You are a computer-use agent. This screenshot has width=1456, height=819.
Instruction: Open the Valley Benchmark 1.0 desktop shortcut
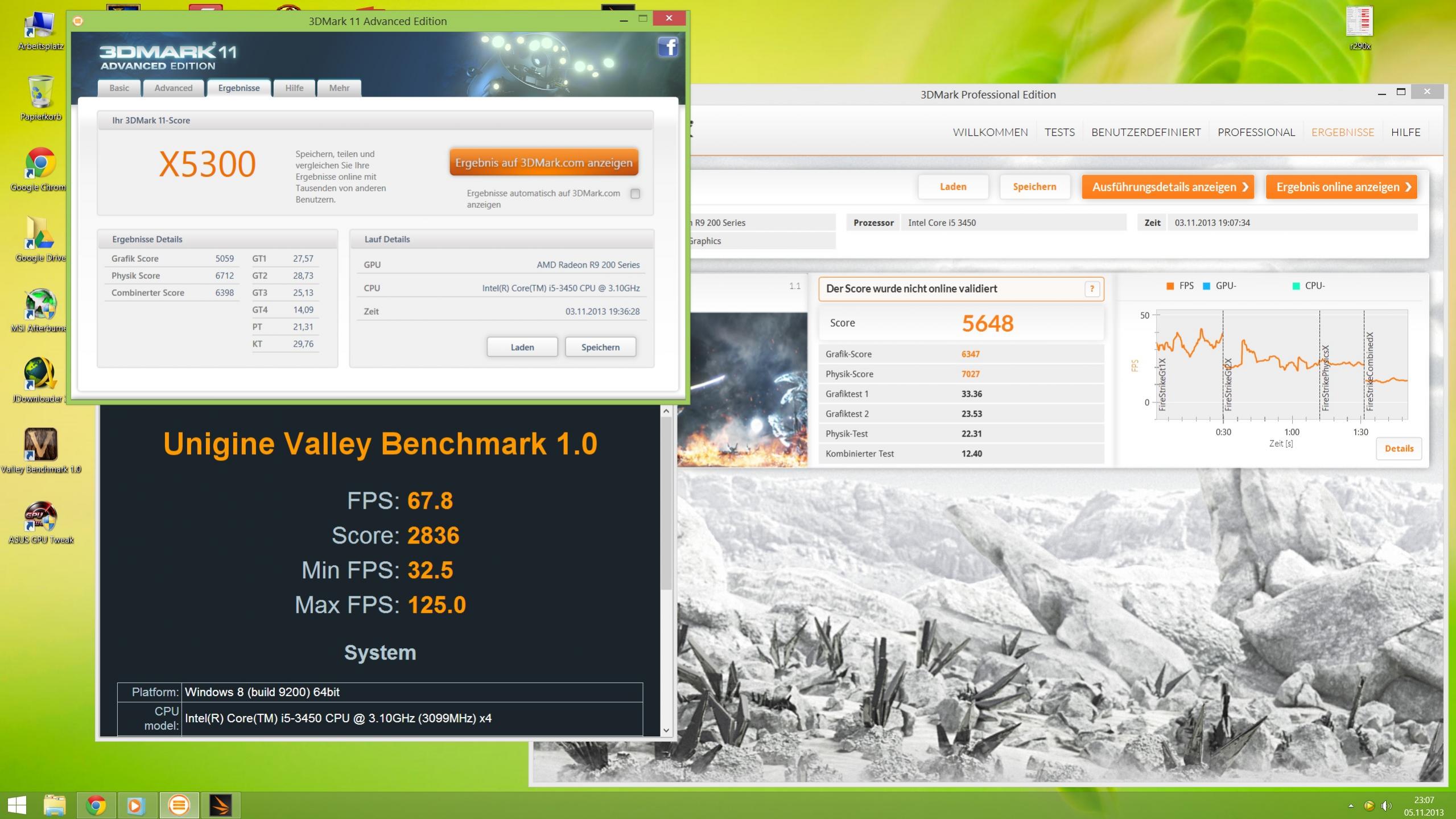[x=40, y=445]
